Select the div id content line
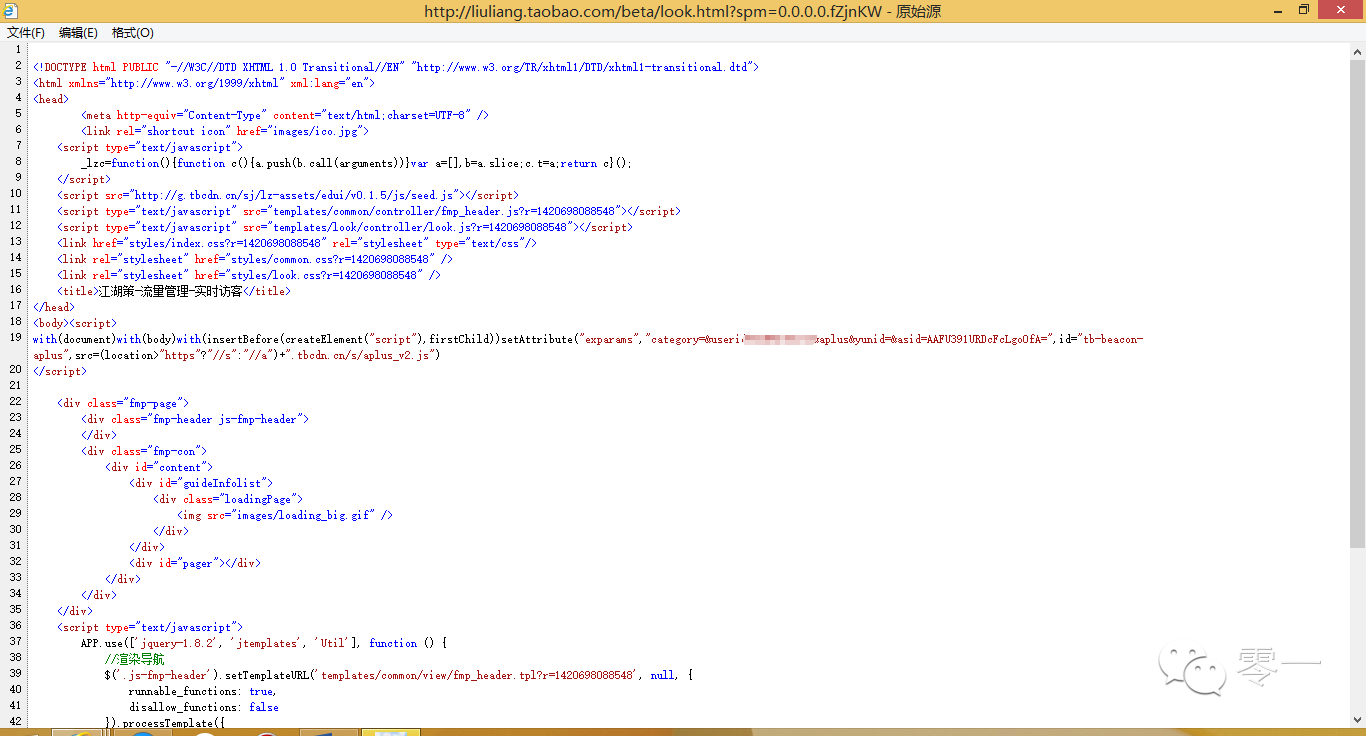 [159, 467]
